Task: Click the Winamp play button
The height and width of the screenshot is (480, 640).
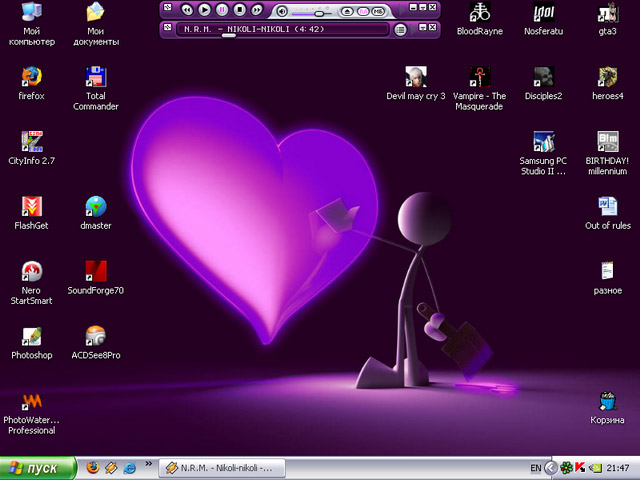Action: [x=204, y=9]
